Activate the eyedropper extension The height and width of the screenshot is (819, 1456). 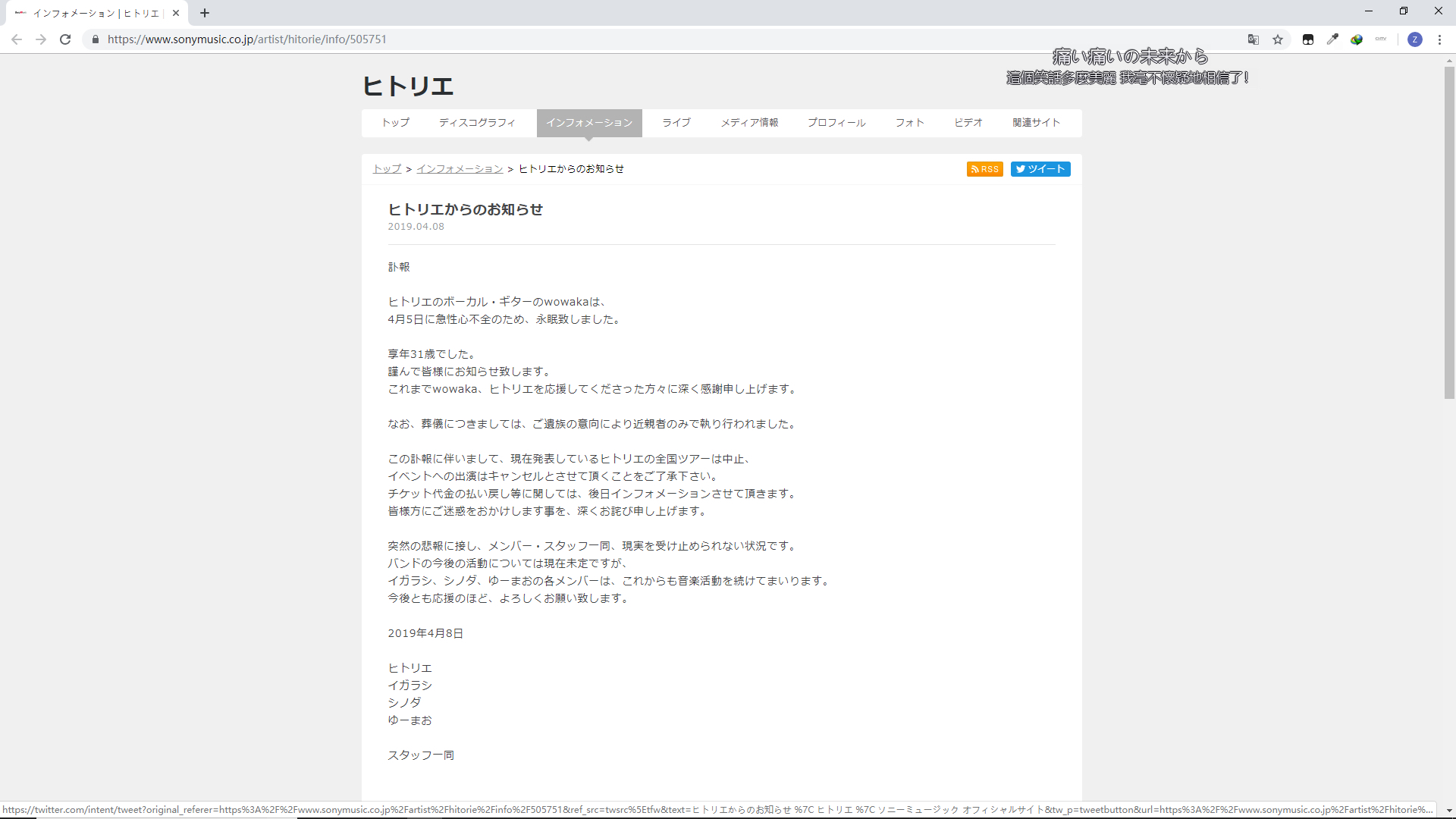(1332, 39)
